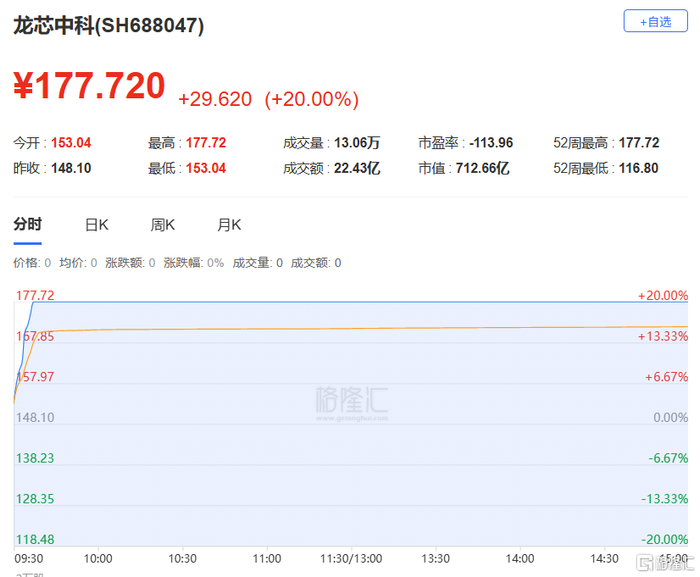The width and height of the screenshot is (700, 577).
Task: Click time axis label 09:30
Action: (29, 559)
